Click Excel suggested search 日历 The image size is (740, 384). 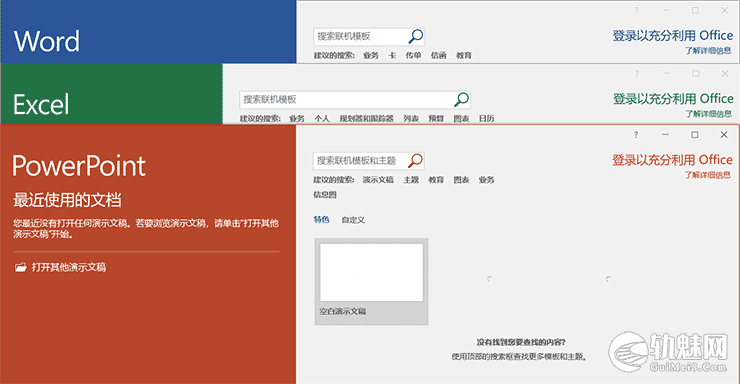coord(487,118)
